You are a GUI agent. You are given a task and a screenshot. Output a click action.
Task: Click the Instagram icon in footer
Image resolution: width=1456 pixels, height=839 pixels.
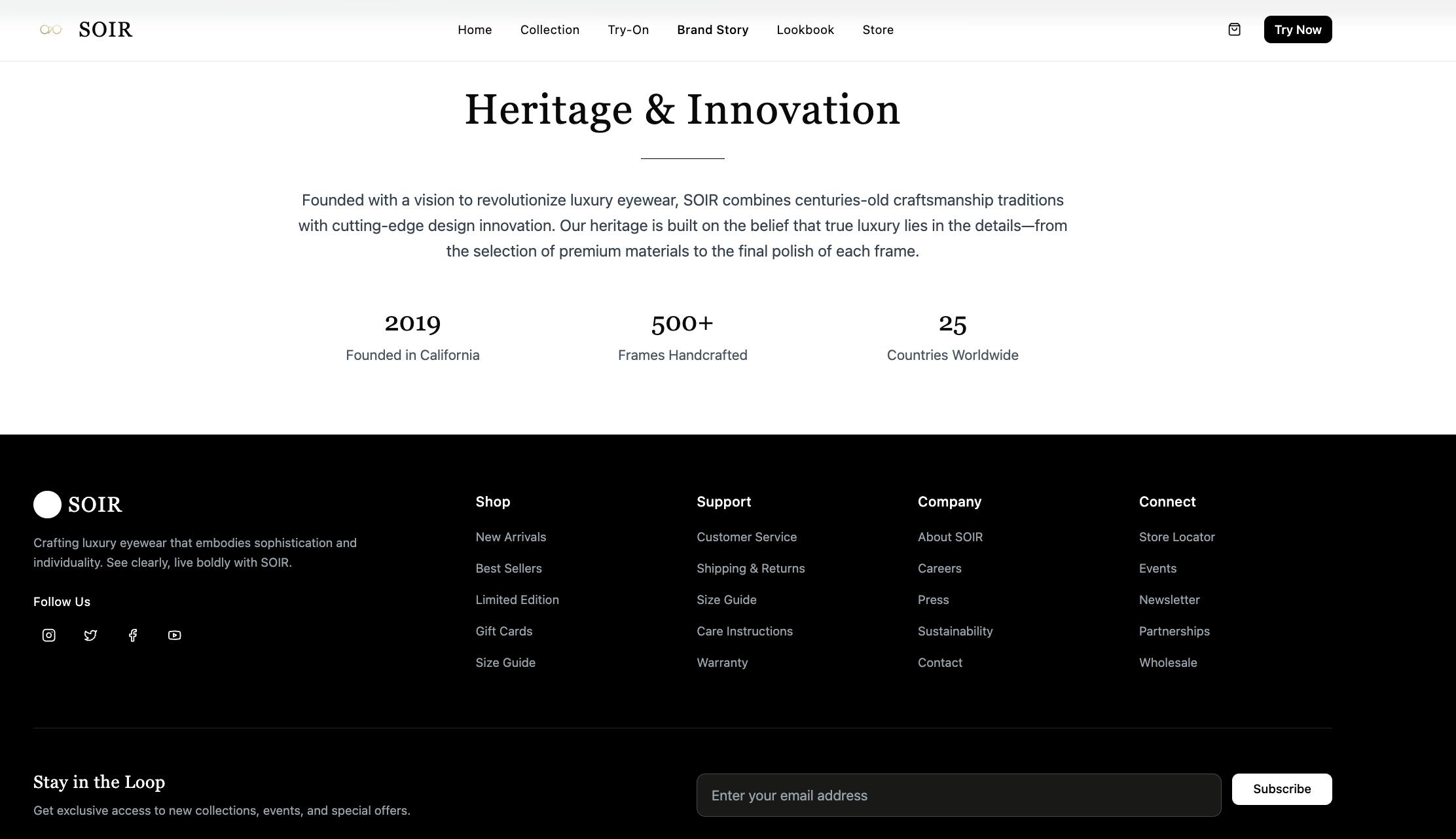(x=49, y=635)
